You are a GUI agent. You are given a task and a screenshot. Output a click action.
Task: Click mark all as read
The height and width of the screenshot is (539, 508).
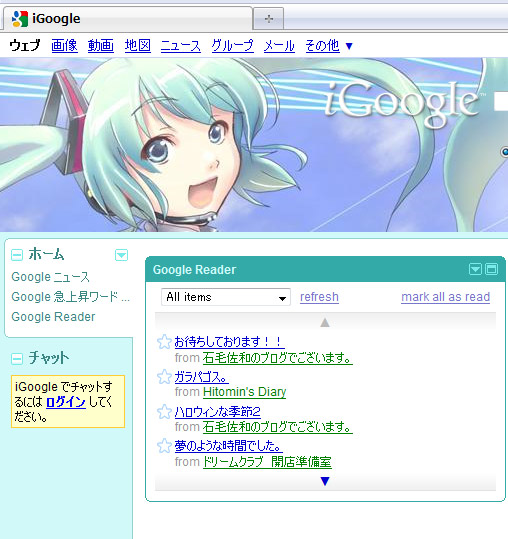point(445,297)
